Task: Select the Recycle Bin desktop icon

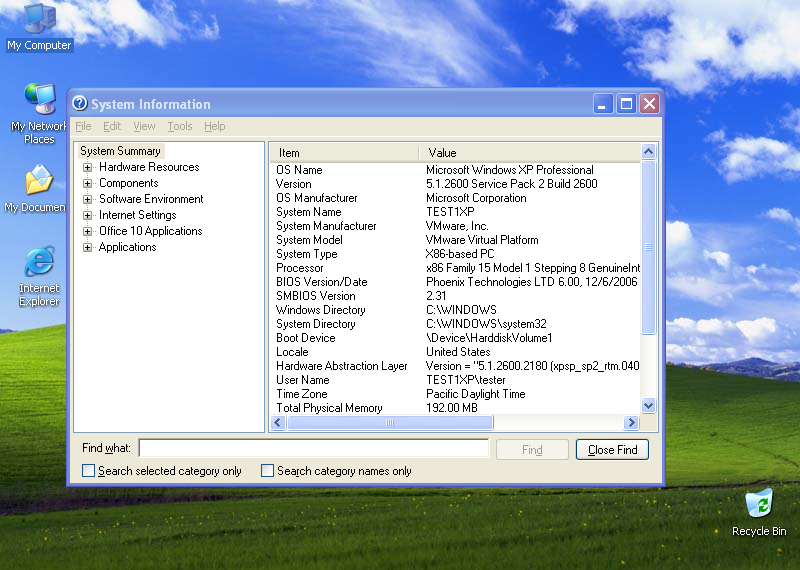Action: [x=759, y=512]
